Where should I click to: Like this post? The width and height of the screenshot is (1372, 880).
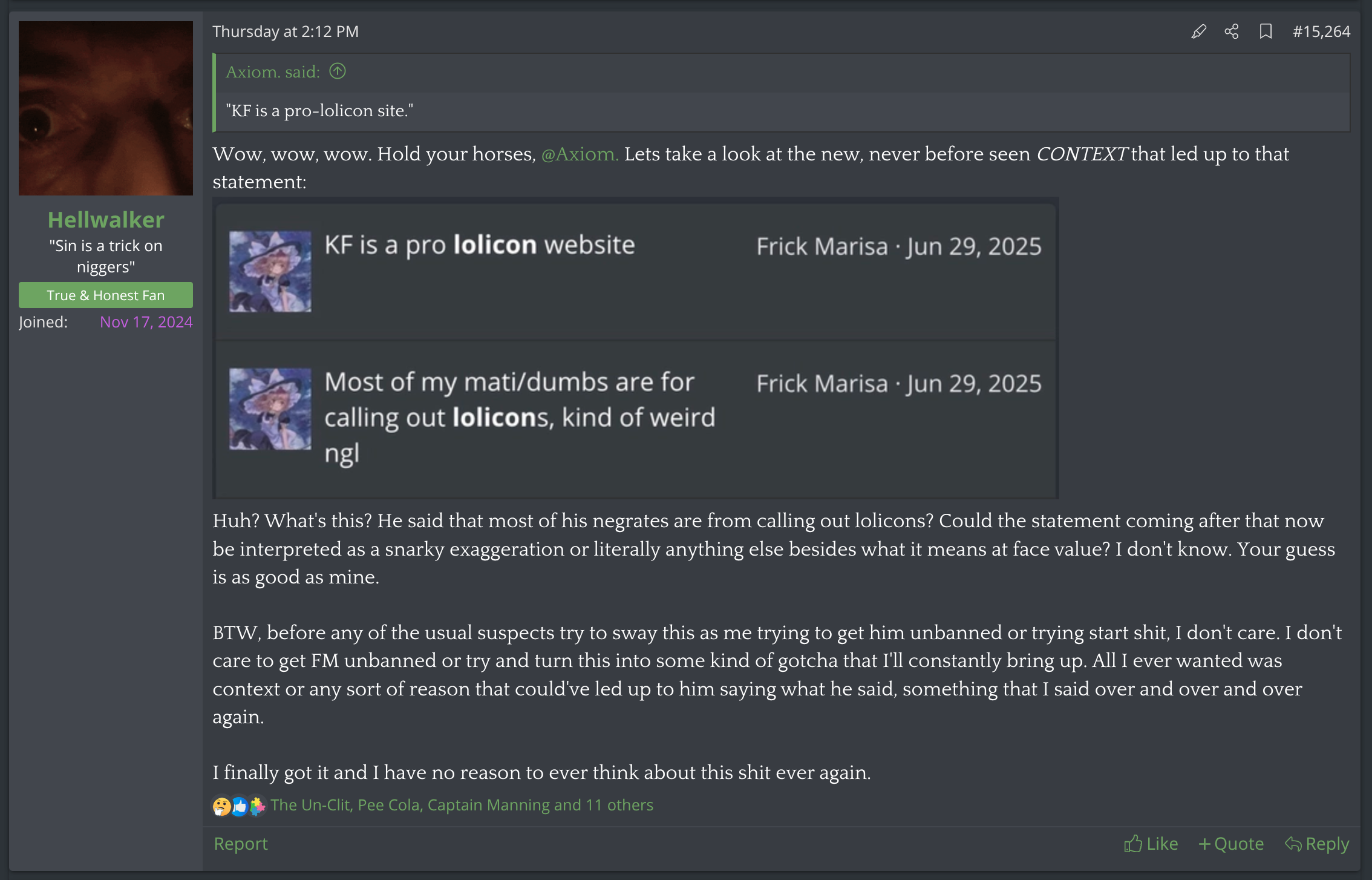(1151, 843)
